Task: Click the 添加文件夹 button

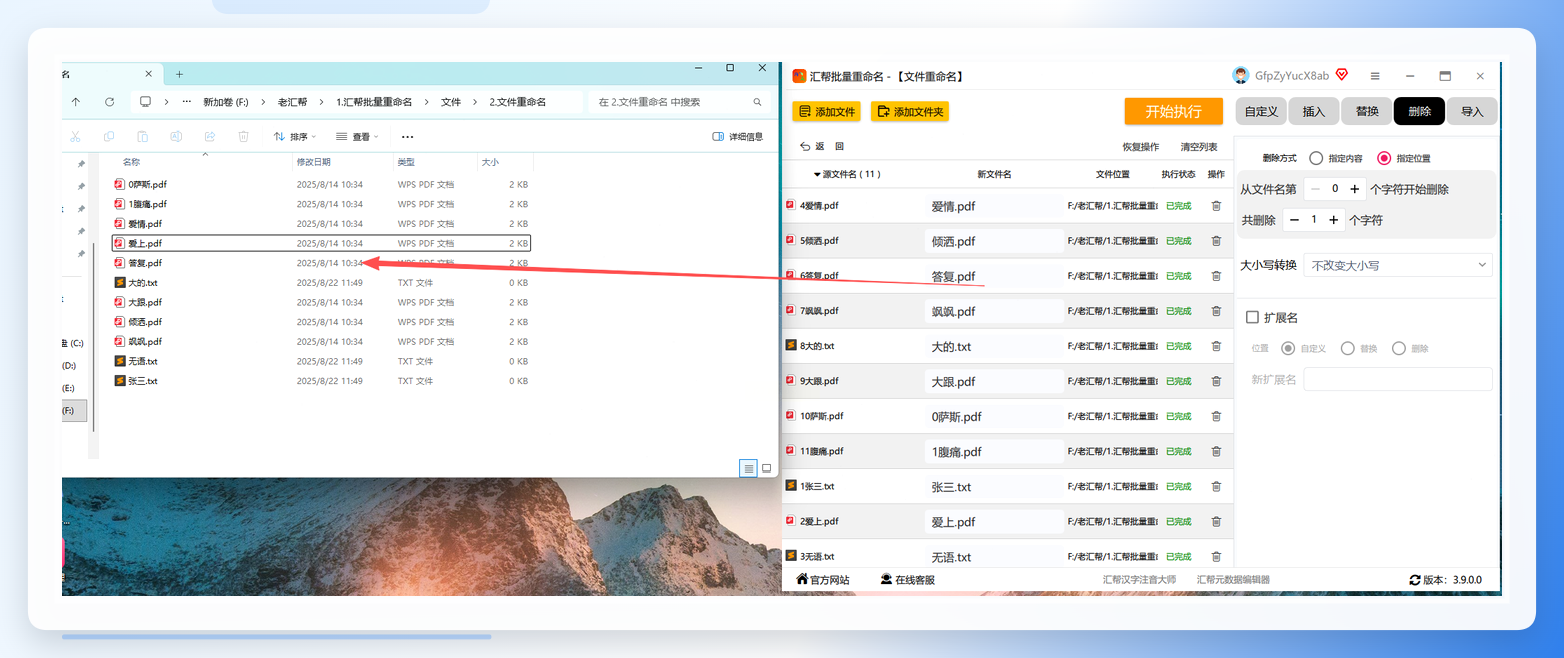Action: [910, 112]
